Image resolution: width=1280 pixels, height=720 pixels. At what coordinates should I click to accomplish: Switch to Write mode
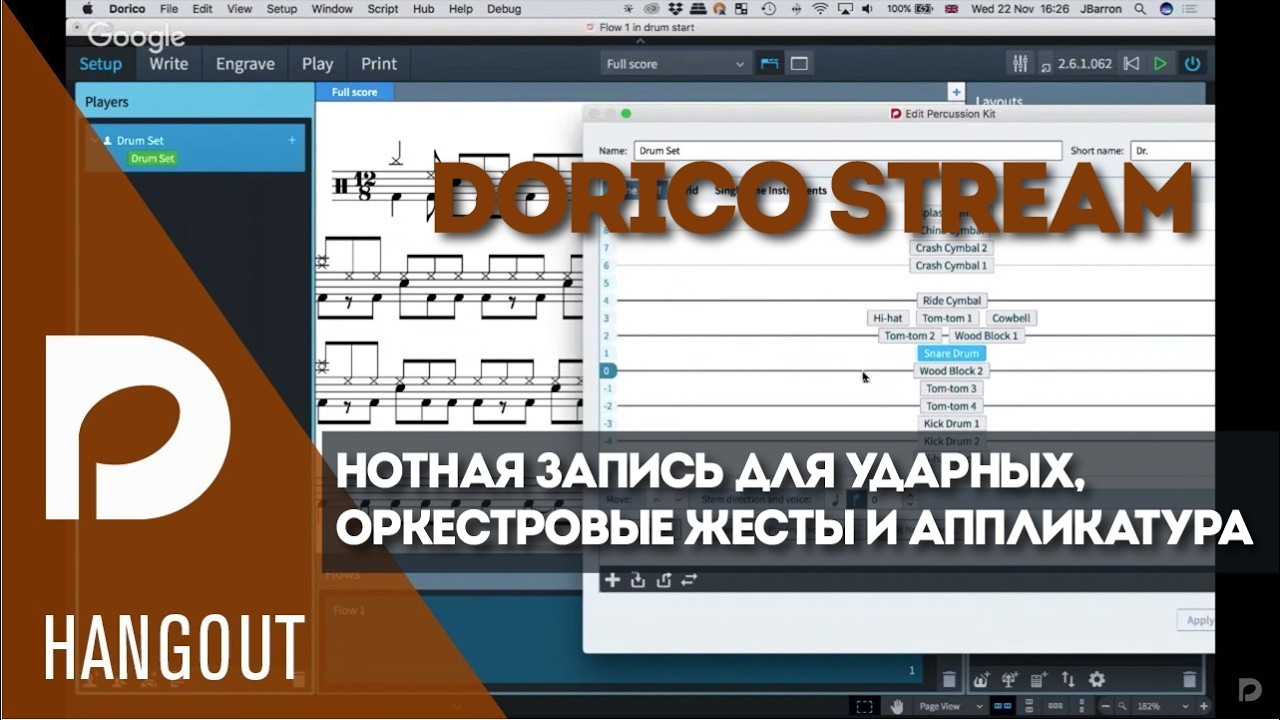(168, 63)
